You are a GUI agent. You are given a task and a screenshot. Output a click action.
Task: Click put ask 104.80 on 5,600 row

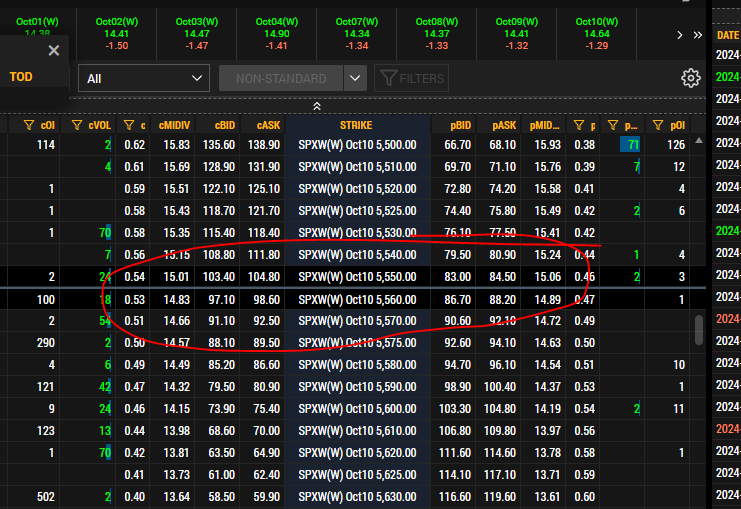(x=500, y=409)
